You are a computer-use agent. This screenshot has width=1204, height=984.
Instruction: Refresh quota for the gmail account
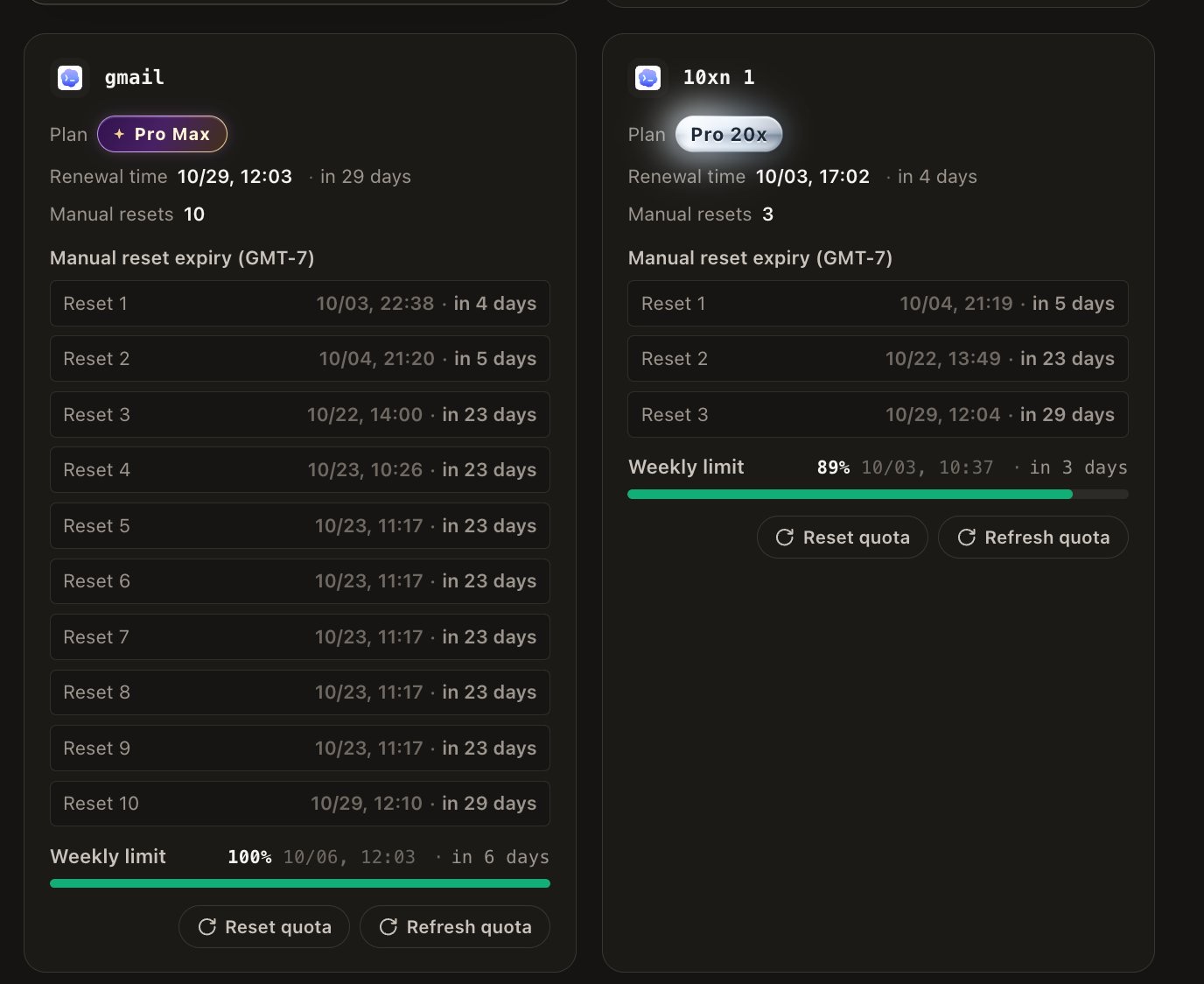(455, 926)
